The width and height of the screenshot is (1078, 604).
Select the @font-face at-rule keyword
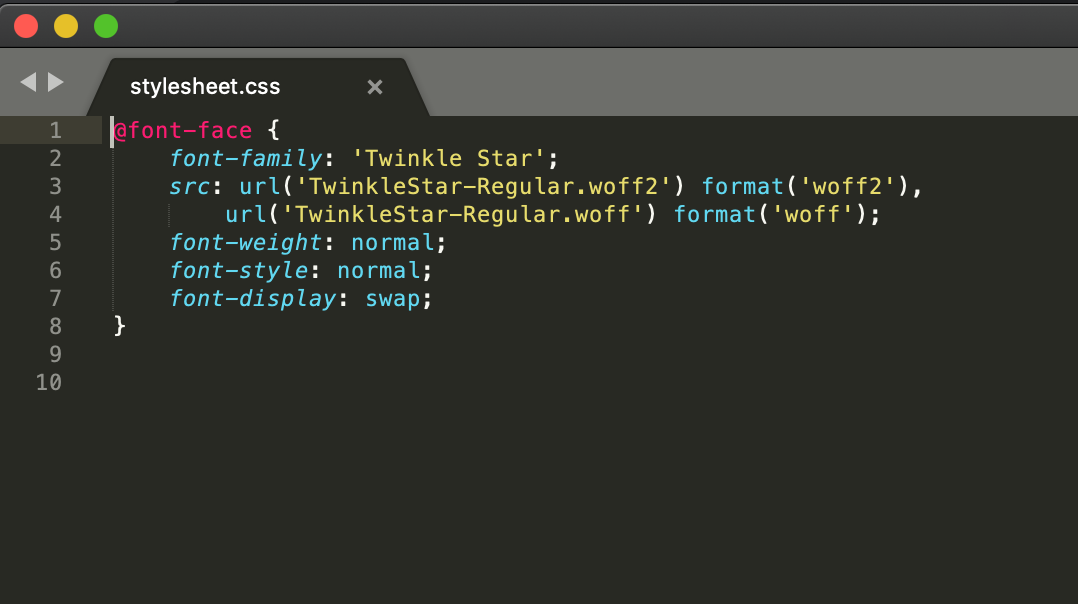pos(180,130)
